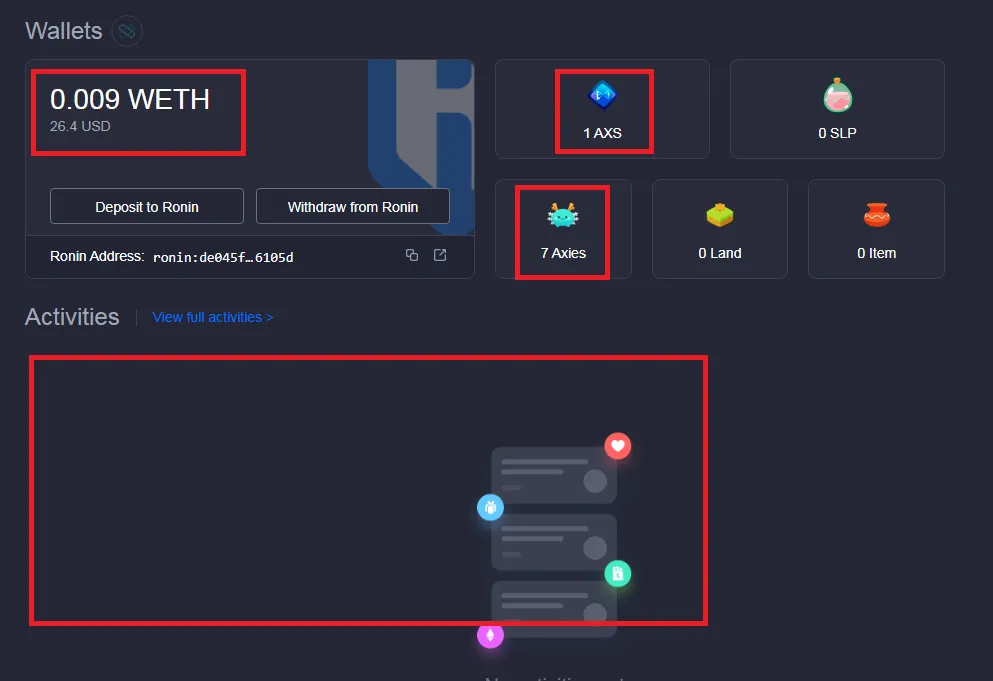Copy the Ronin address with copy icon
The height and width of the screenshot is (681, 993).
412,255
